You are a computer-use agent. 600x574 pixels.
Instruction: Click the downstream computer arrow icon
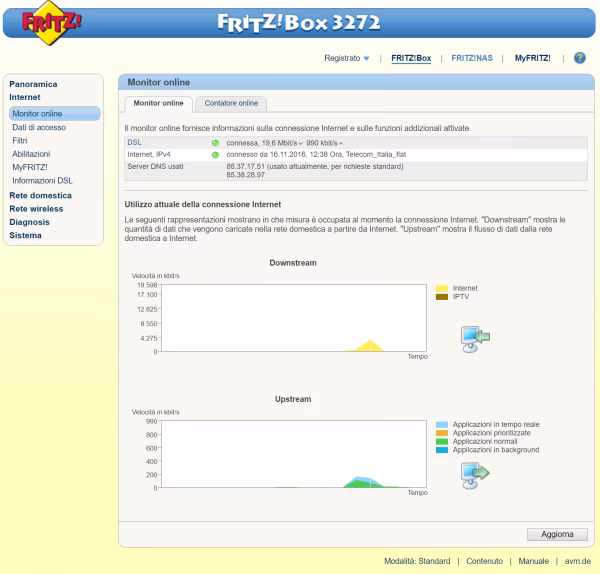(x=475, y=339)
